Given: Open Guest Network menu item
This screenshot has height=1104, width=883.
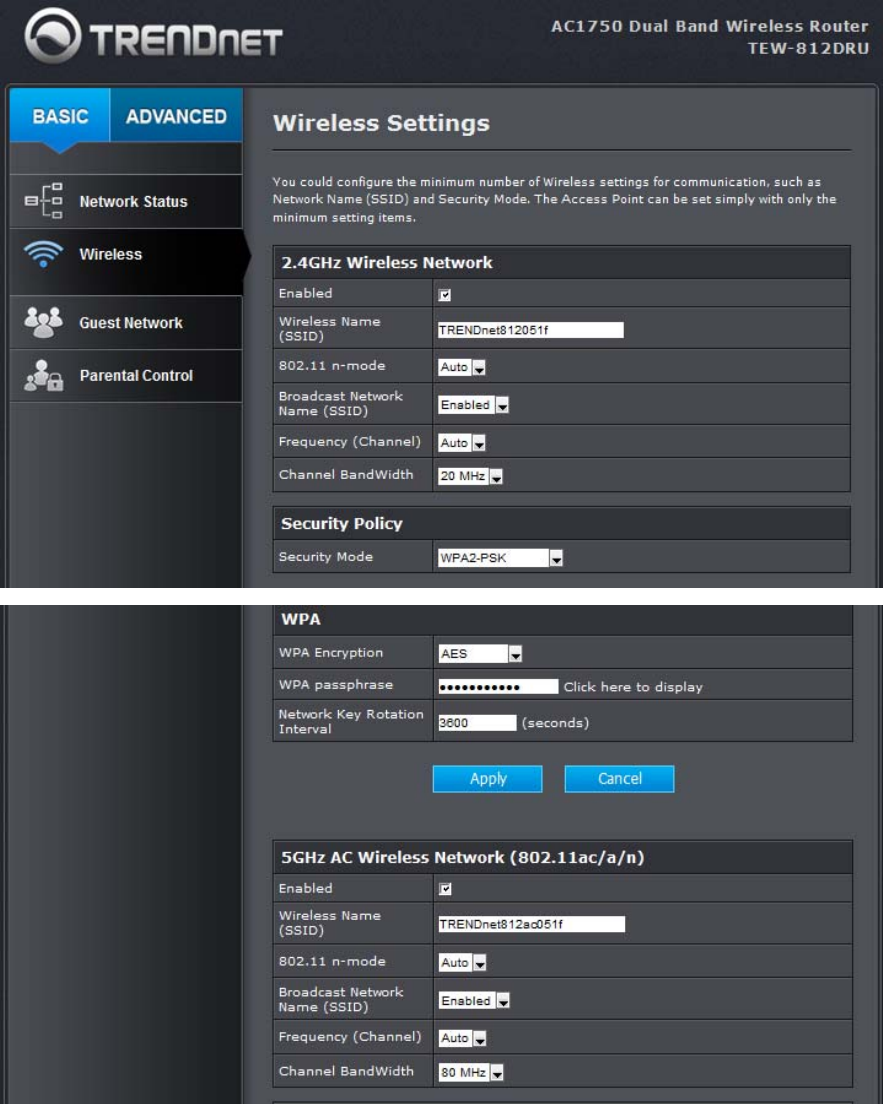Looking at the screenshot, I should 126,322.
